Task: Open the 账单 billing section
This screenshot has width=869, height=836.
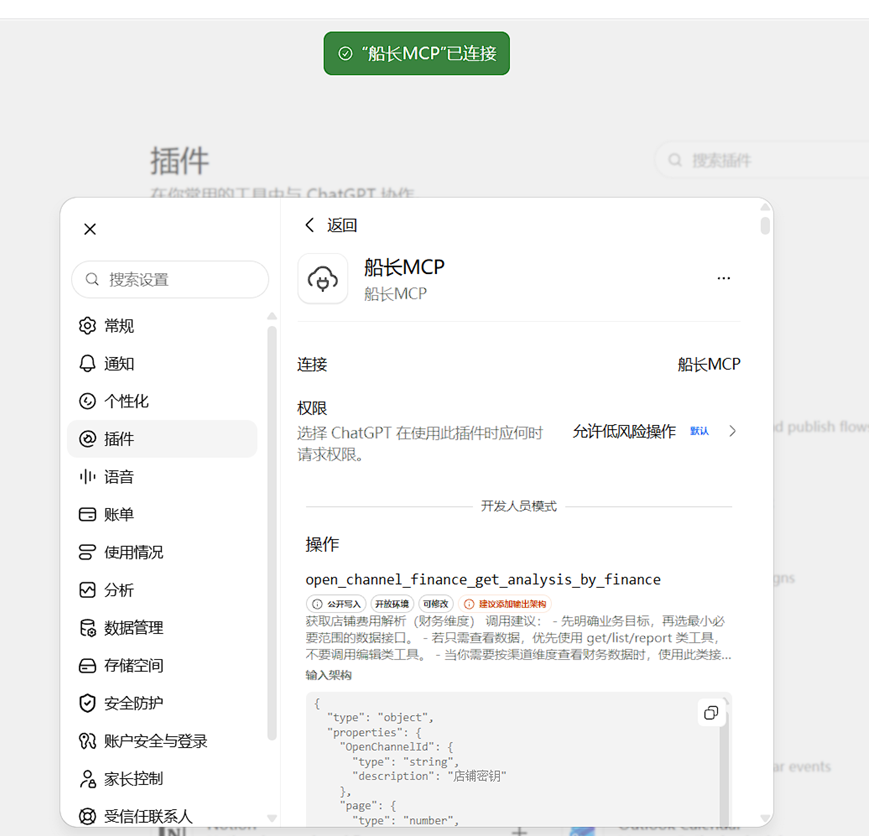Action: [x=162, y=514]
